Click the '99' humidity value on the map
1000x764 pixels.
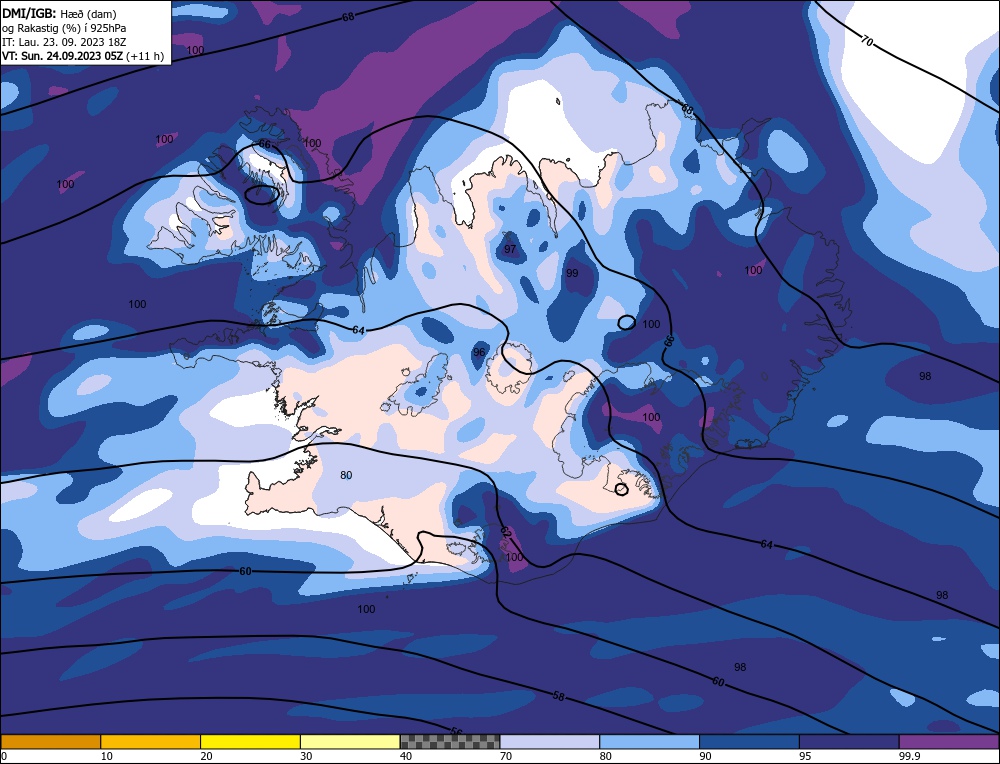coord(572,273)
